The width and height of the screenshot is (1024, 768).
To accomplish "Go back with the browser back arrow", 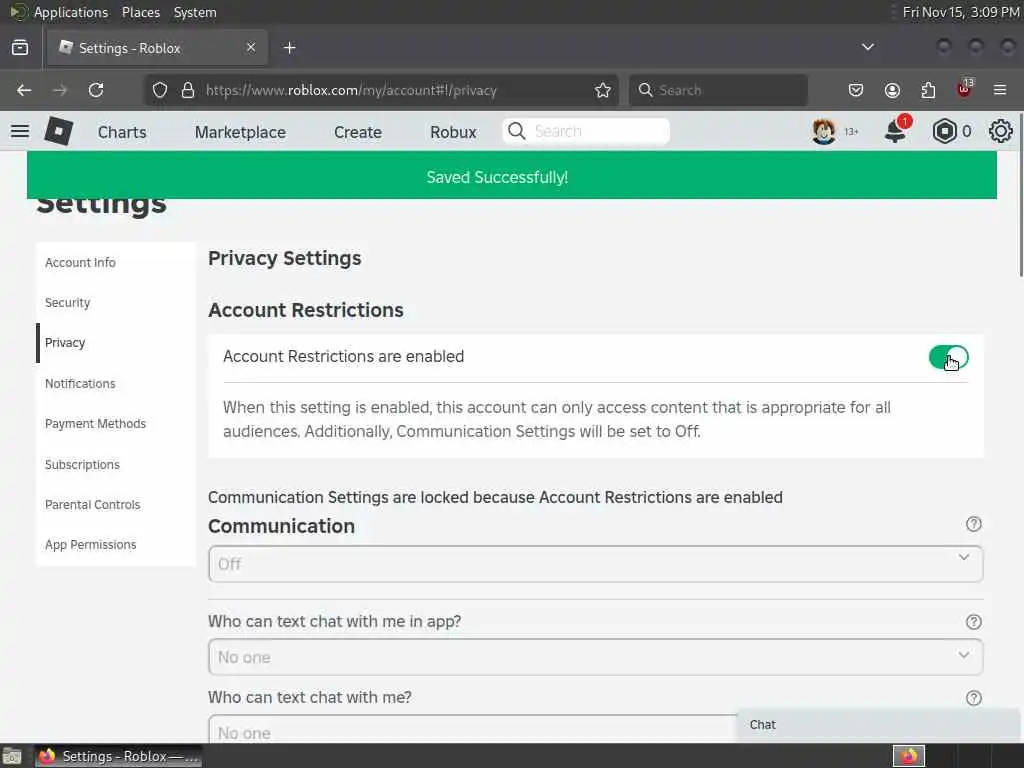I will [x=24, y=90].
